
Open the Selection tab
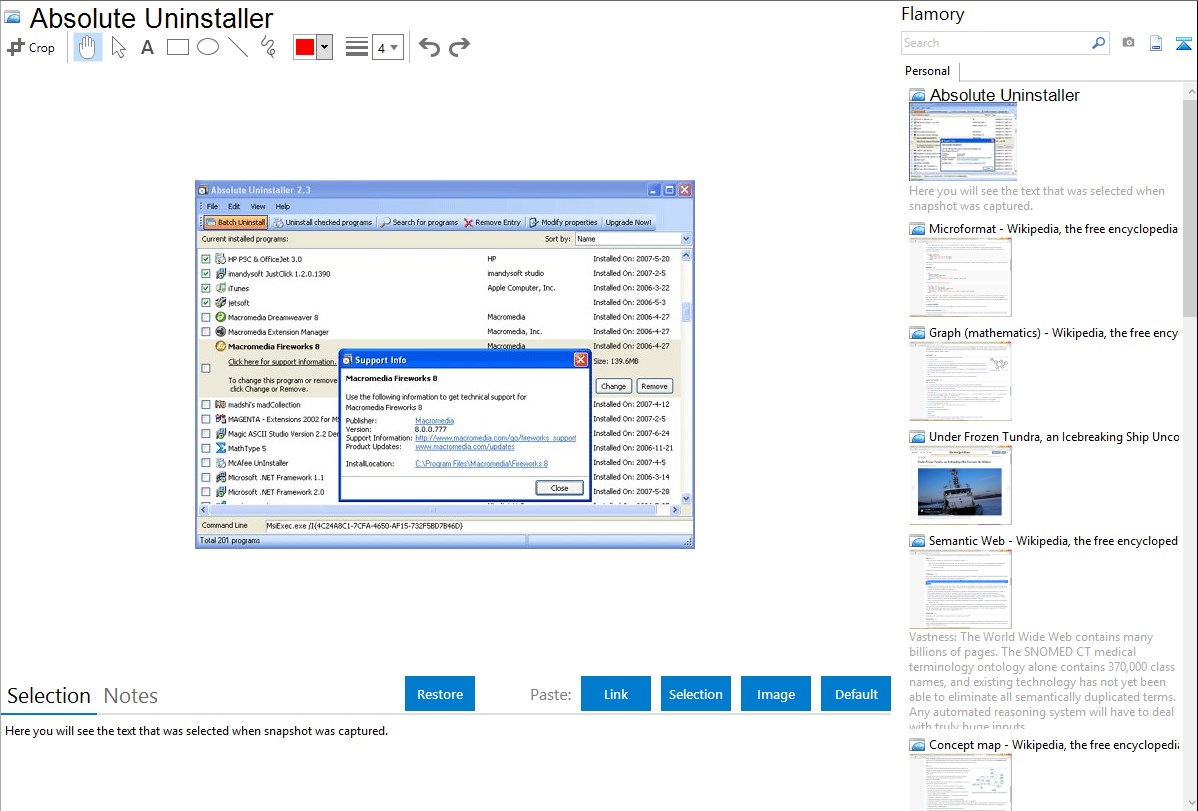tap(49, 696)
